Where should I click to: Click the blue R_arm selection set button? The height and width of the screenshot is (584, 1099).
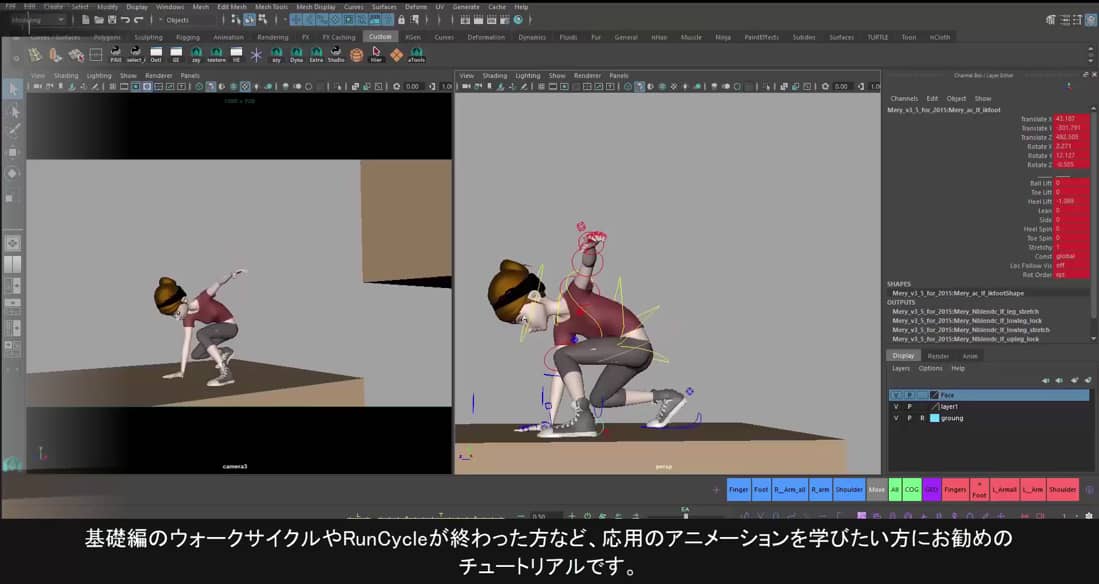820,489
